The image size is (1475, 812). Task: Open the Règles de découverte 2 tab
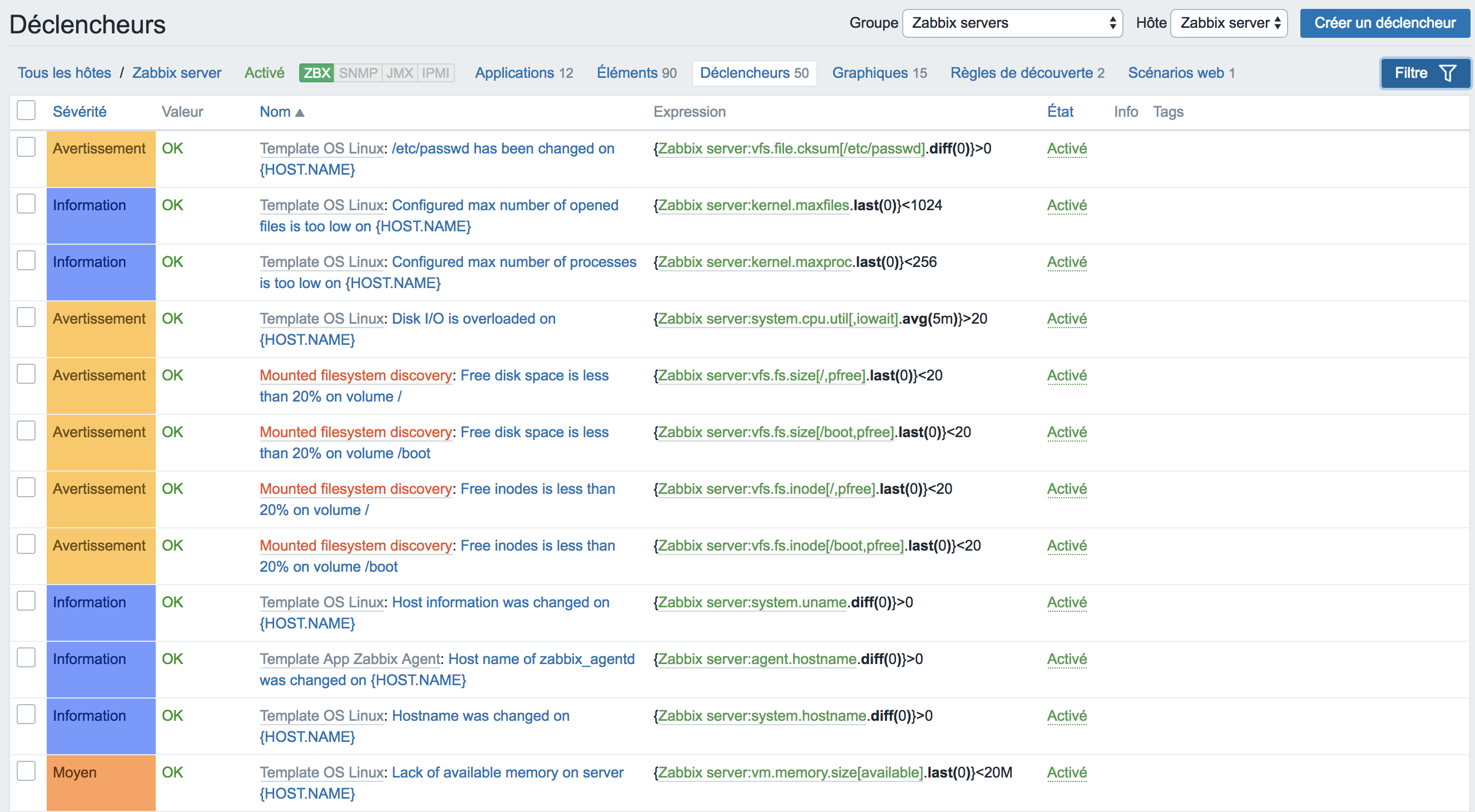1027,73
